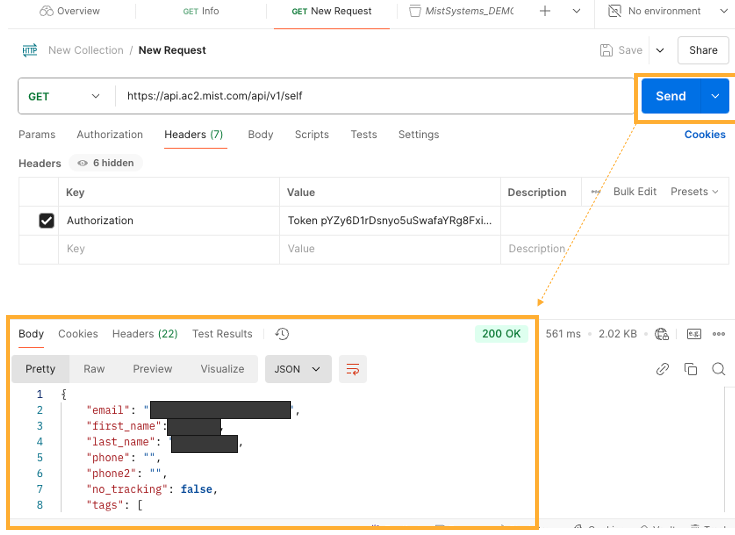Switch to the Authorization tab
735x535 pixels.
[110, 134]
